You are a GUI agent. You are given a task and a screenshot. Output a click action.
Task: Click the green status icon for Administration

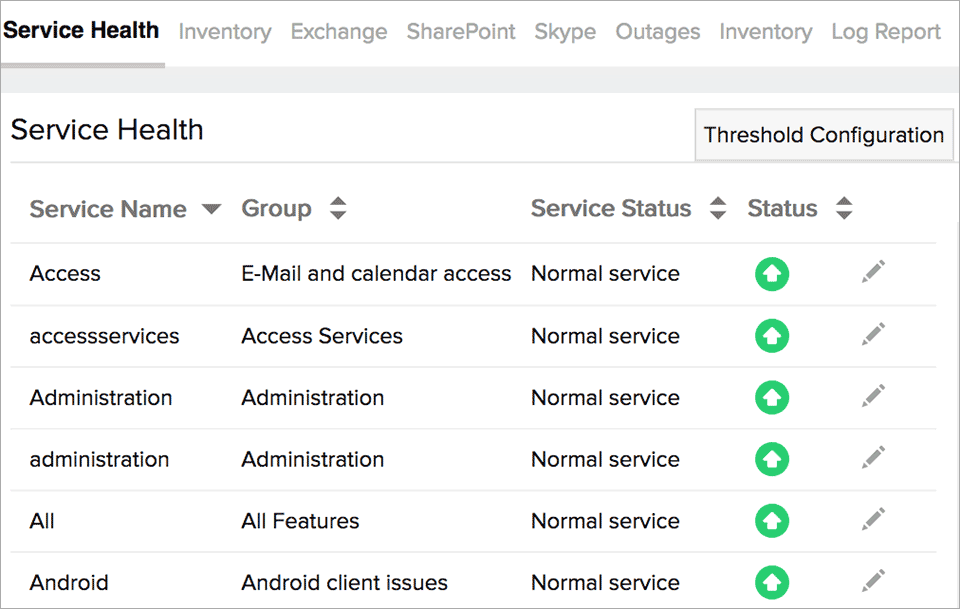[772, 397]
